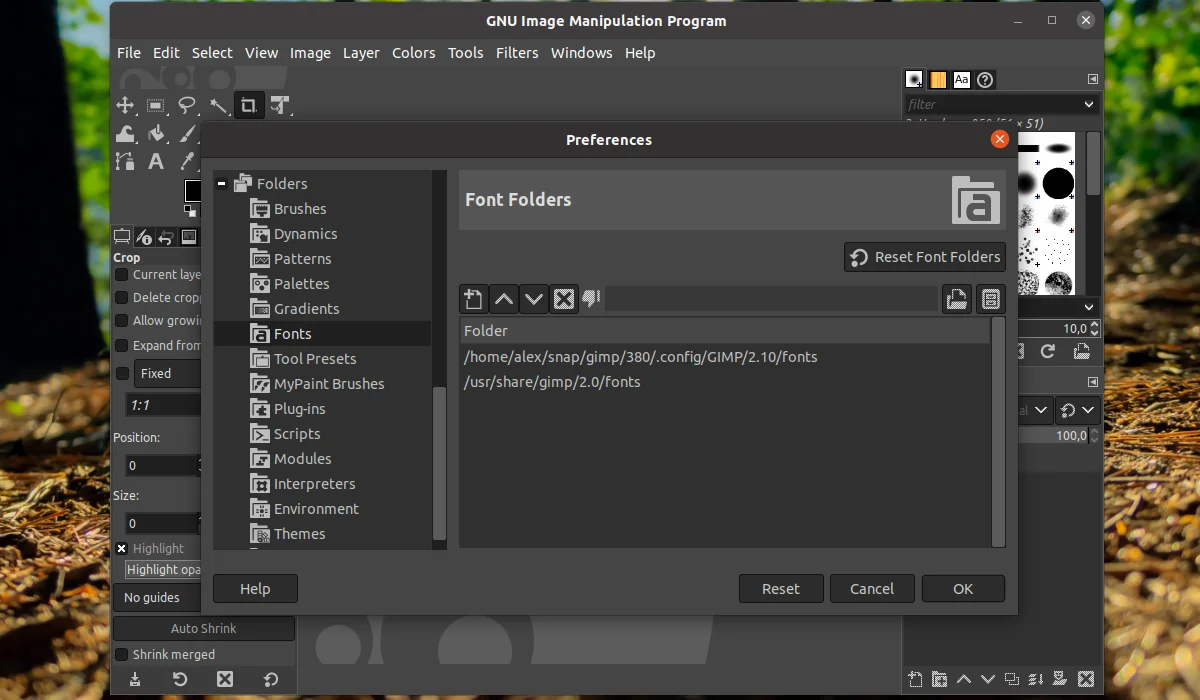Delete the selected font folder
This screenshot has height=700, width=1200.
pos(564,298)
